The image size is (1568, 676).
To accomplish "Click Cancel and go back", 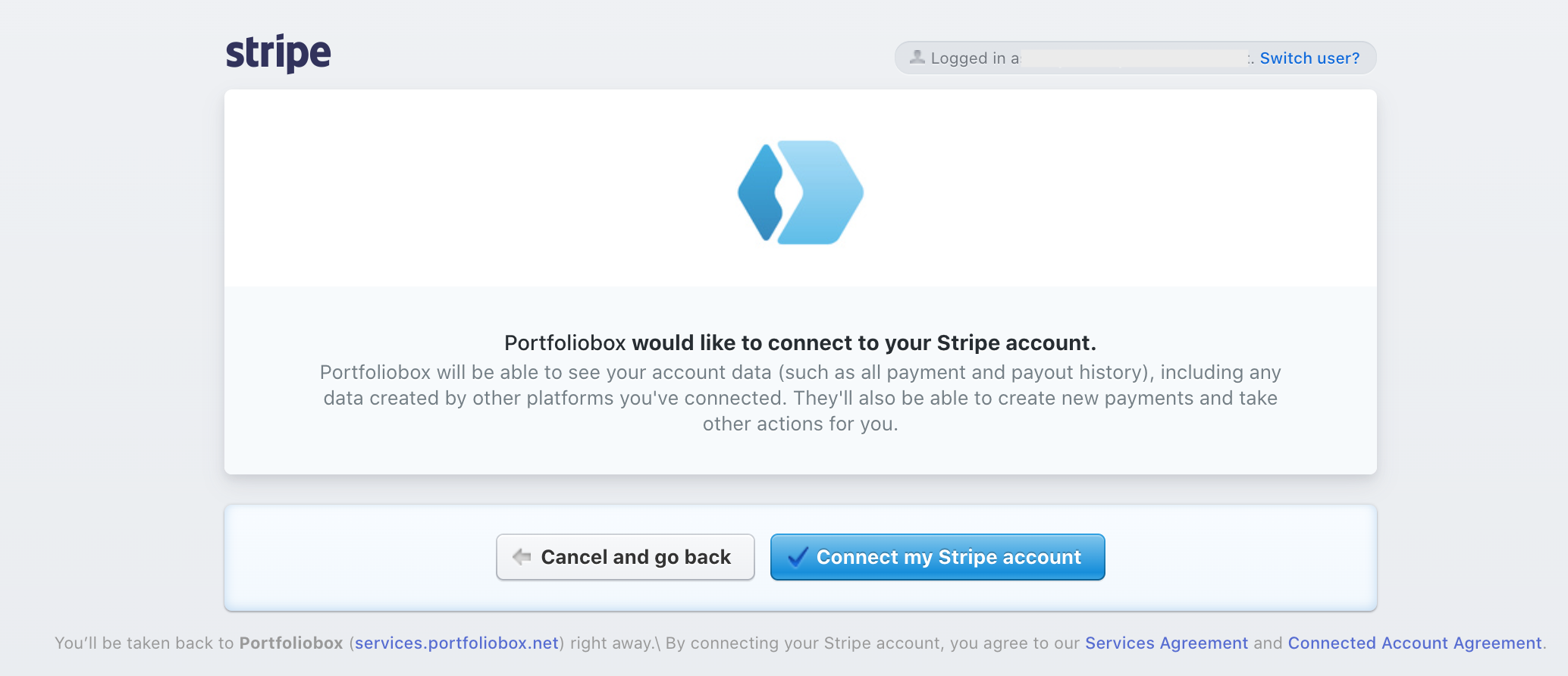I will [x=625, y=556].
